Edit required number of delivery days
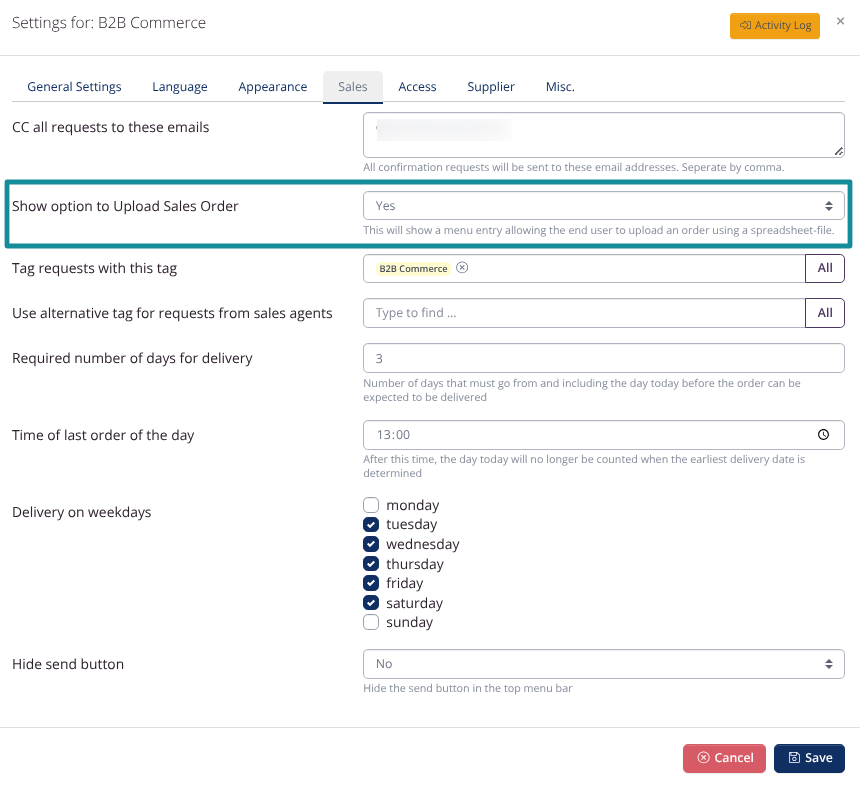 coord(603,358)
